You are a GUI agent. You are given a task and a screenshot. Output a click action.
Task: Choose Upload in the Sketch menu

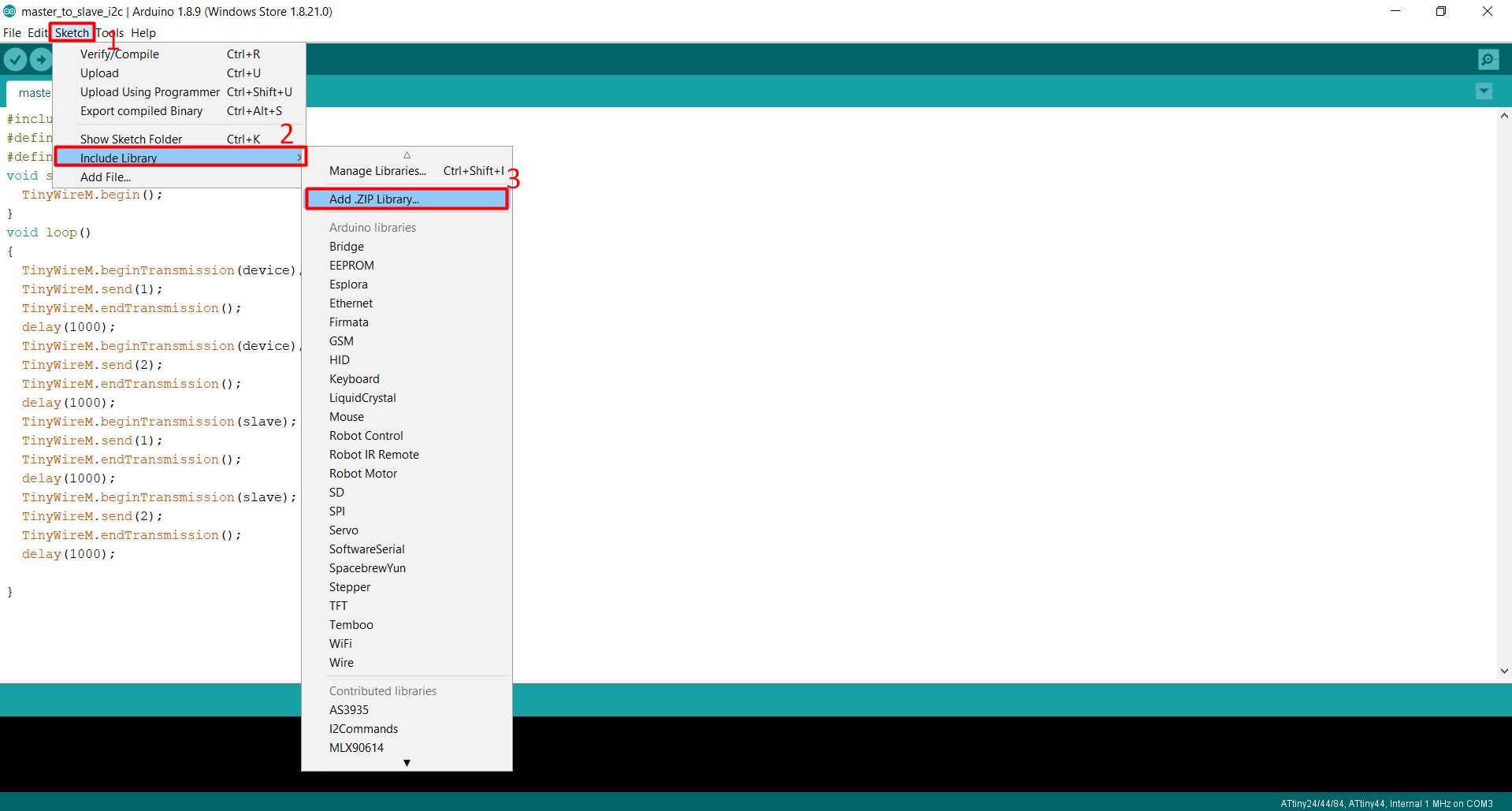[x=179, y=73]
